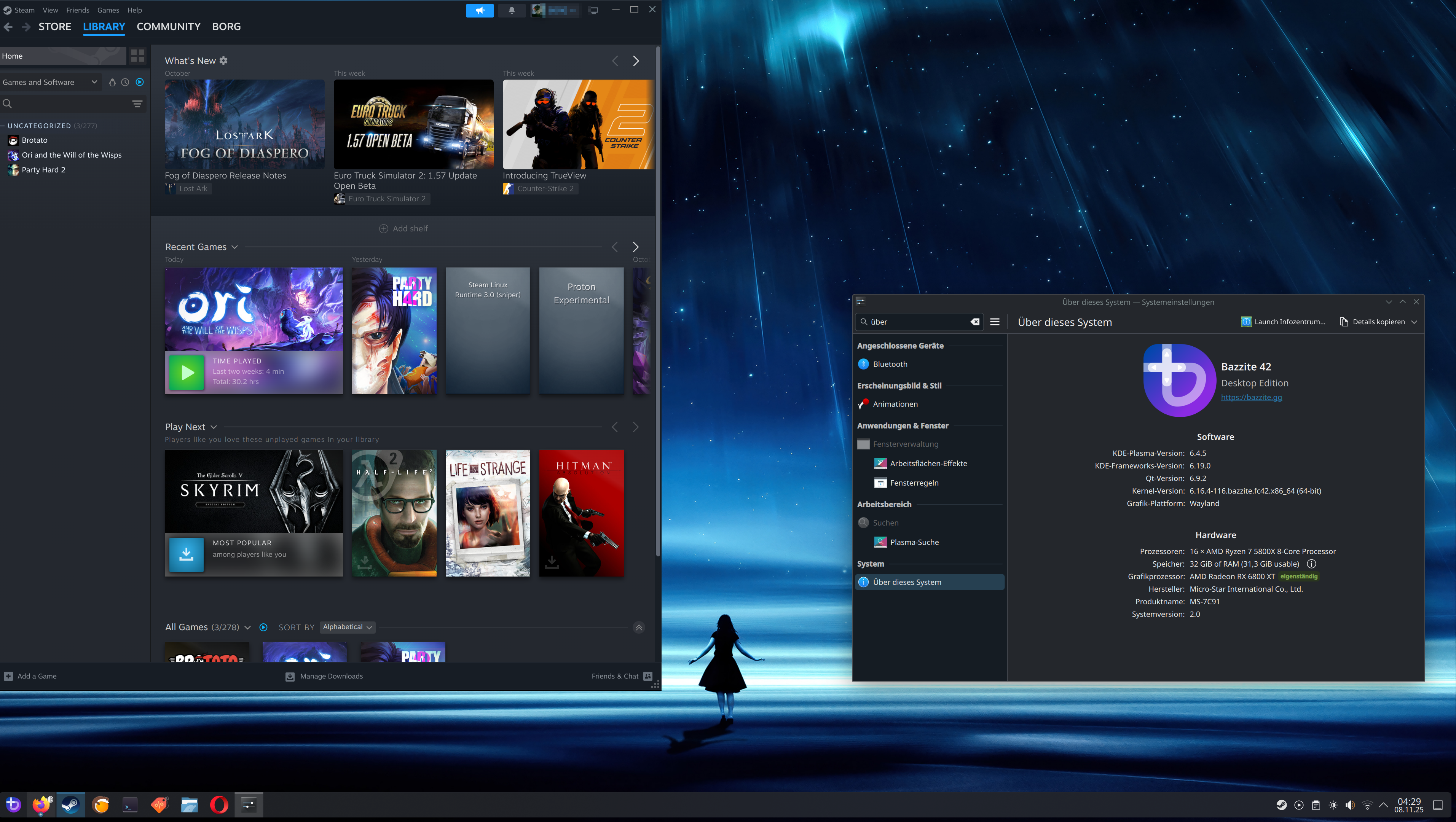Open What's New settings gear
Viewport: 1456px width, 822px height.
click(224, 61)
